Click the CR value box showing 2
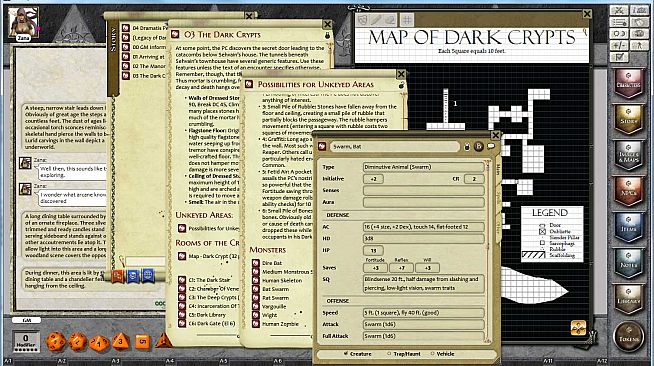 pos(474,179)
